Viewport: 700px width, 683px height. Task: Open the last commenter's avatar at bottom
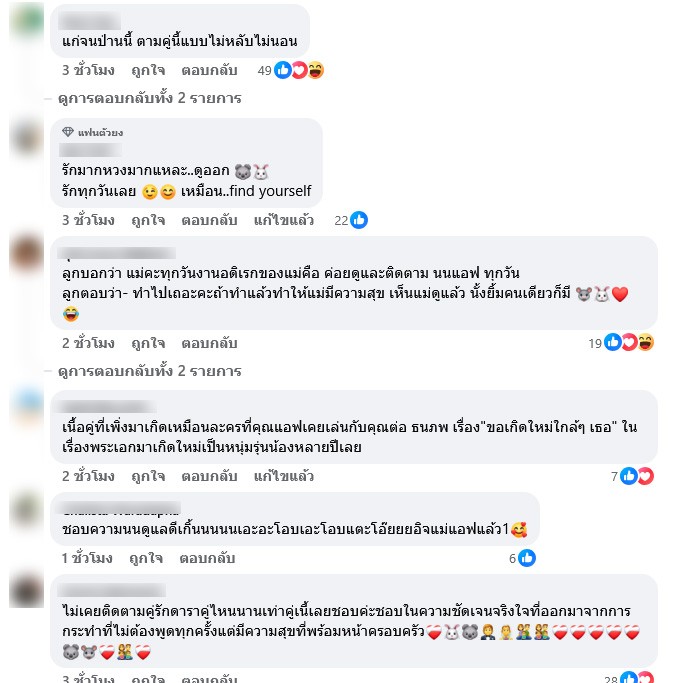click(x=27, y=590)
